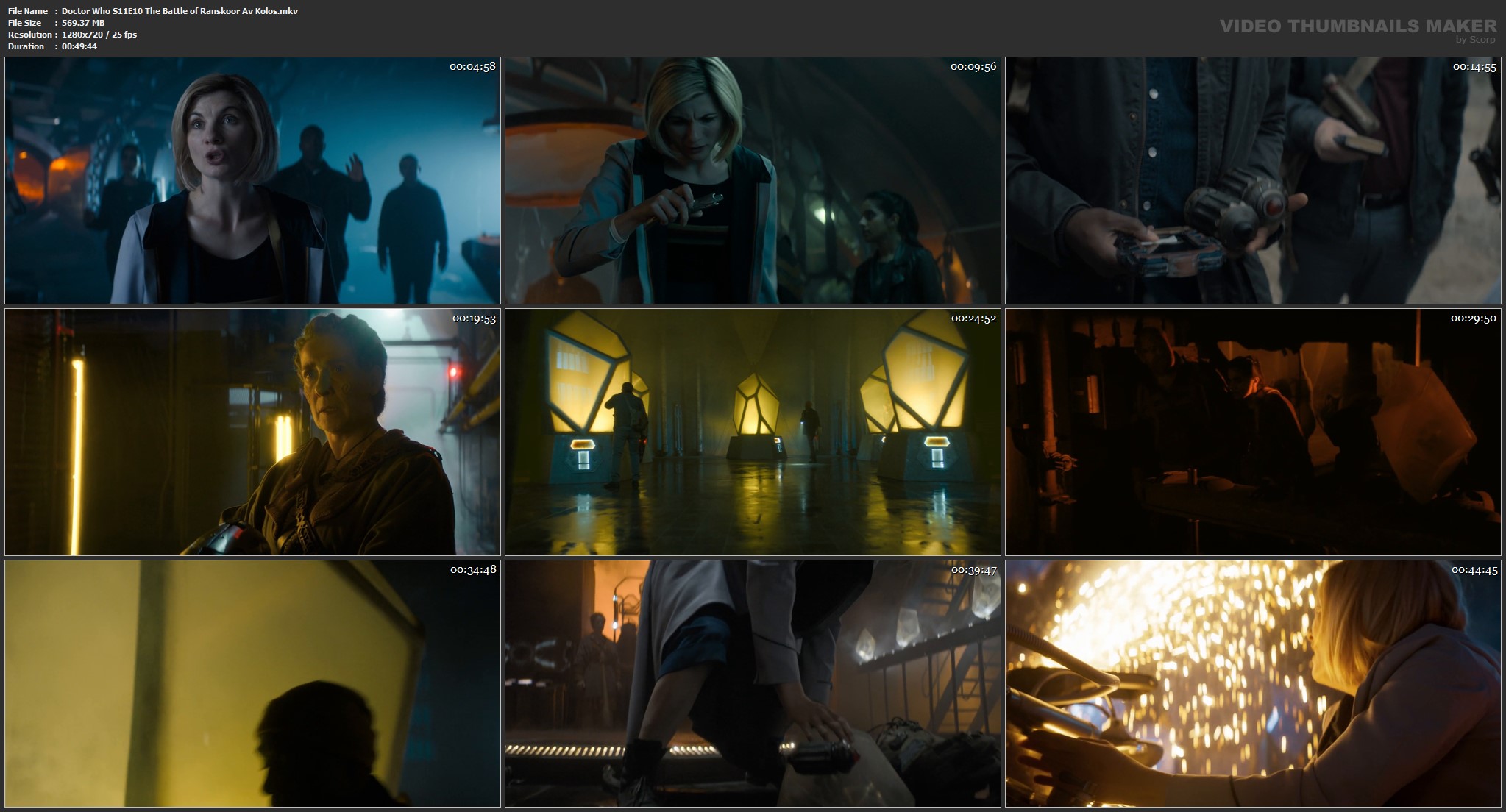Click the file name text in header
This screenshot has width=1506, height=812.
180,11
